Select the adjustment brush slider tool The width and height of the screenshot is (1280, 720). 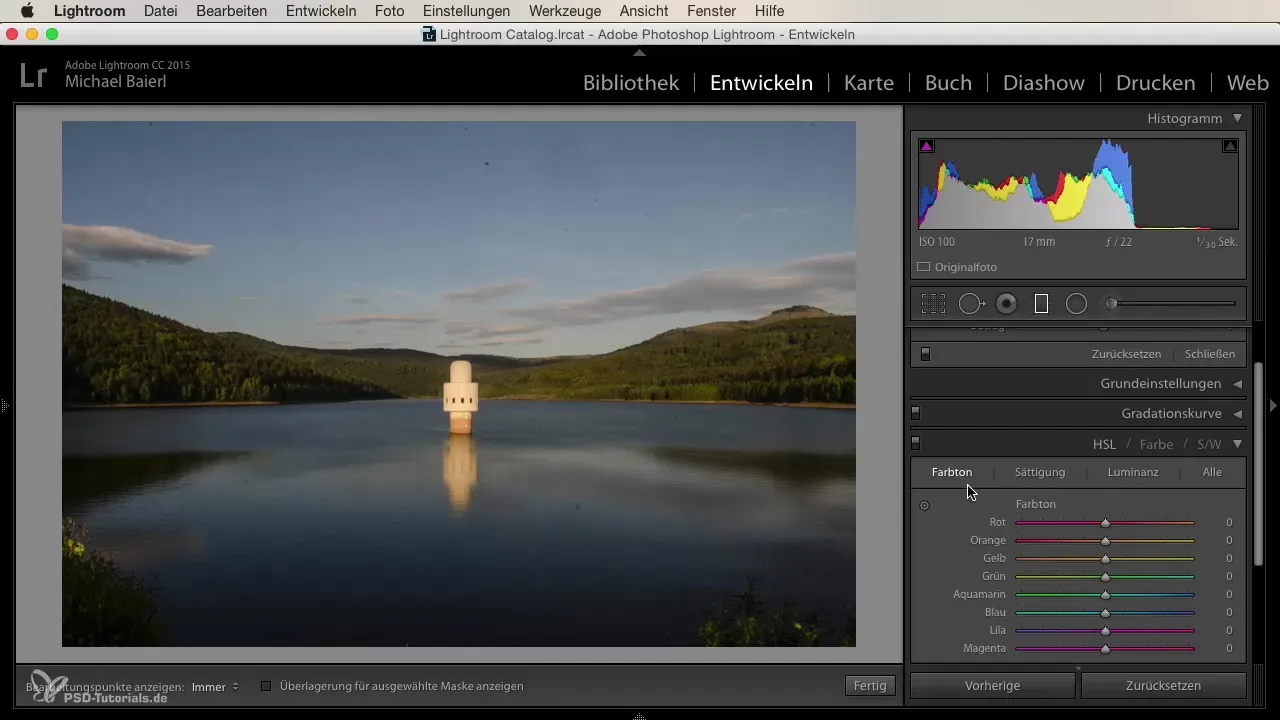1171,303
